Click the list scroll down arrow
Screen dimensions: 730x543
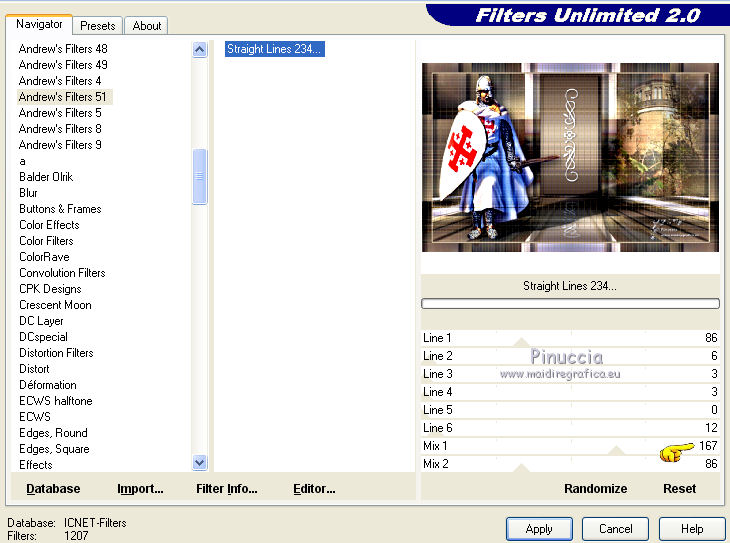200,463
